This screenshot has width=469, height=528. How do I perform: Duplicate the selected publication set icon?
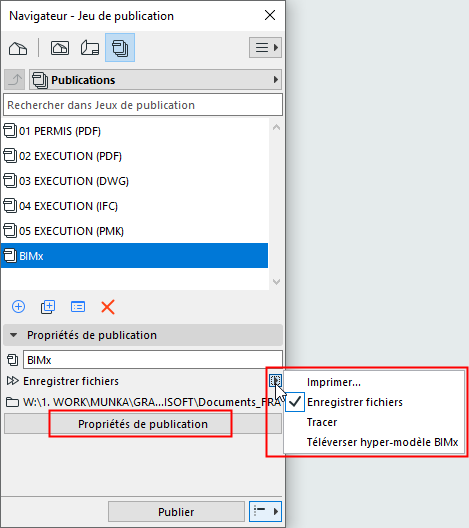[x=48, y=307]
